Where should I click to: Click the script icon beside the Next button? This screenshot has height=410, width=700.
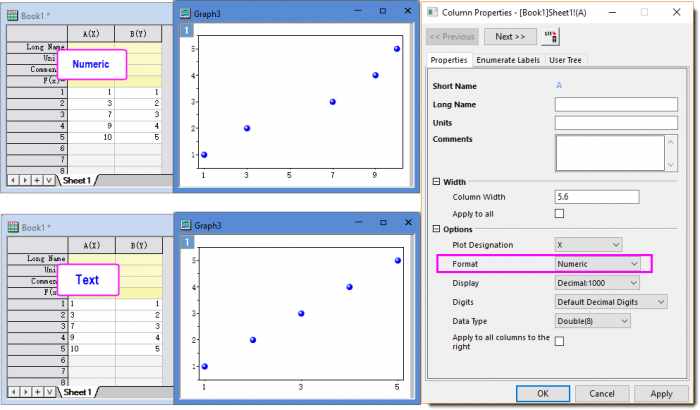(550, 37)
